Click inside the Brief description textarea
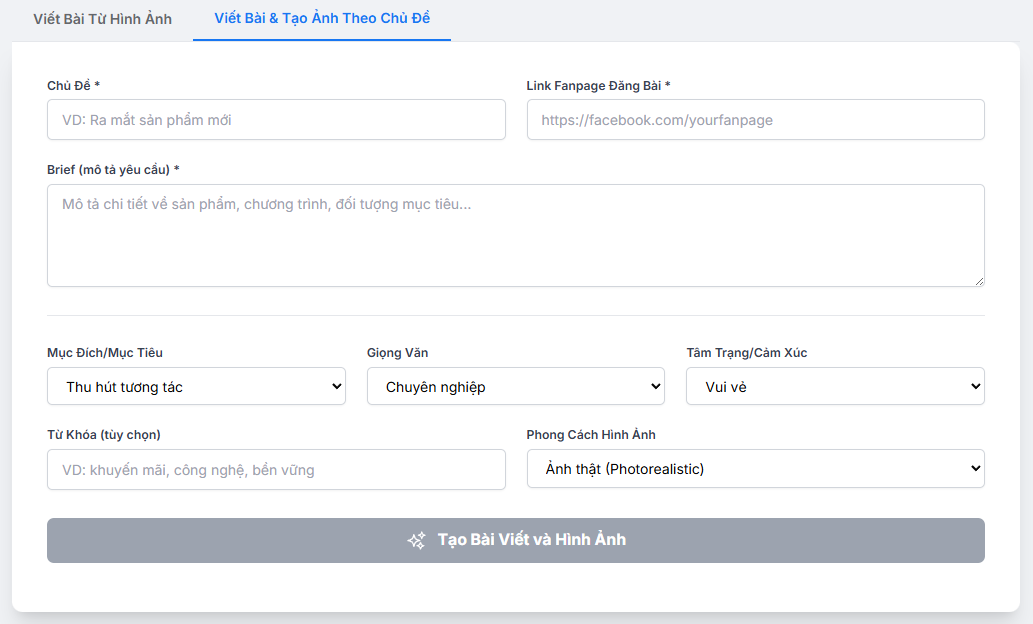1033x624 pixels. 516,235
